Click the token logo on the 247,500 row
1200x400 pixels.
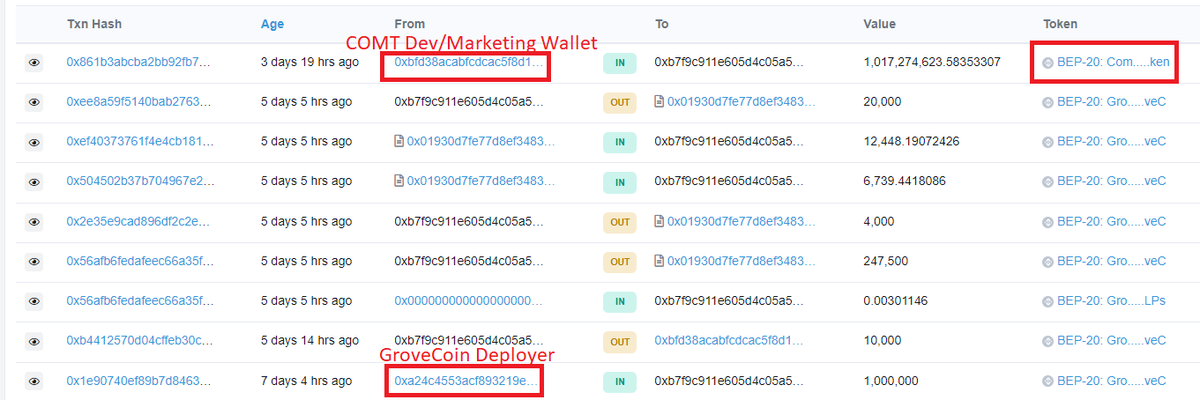pos(1048,262)
